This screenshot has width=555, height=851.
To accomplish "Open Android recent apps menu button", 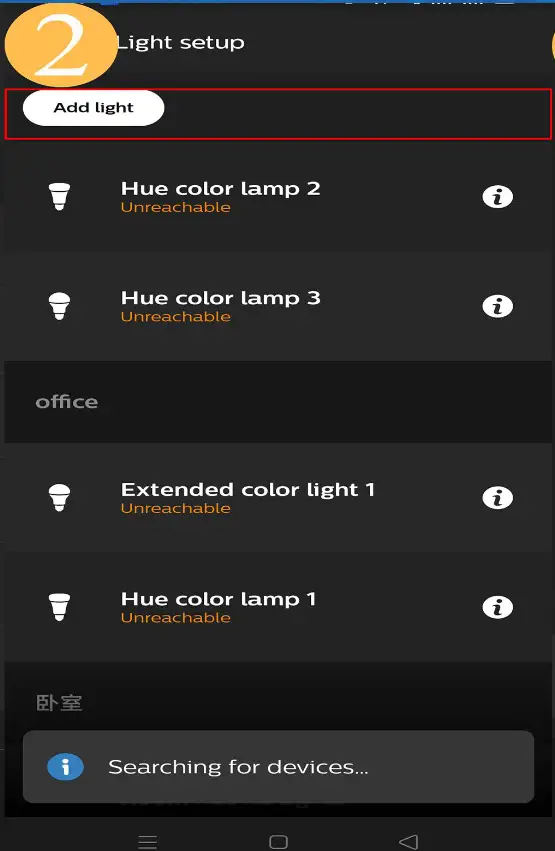I will coord(148,842).
